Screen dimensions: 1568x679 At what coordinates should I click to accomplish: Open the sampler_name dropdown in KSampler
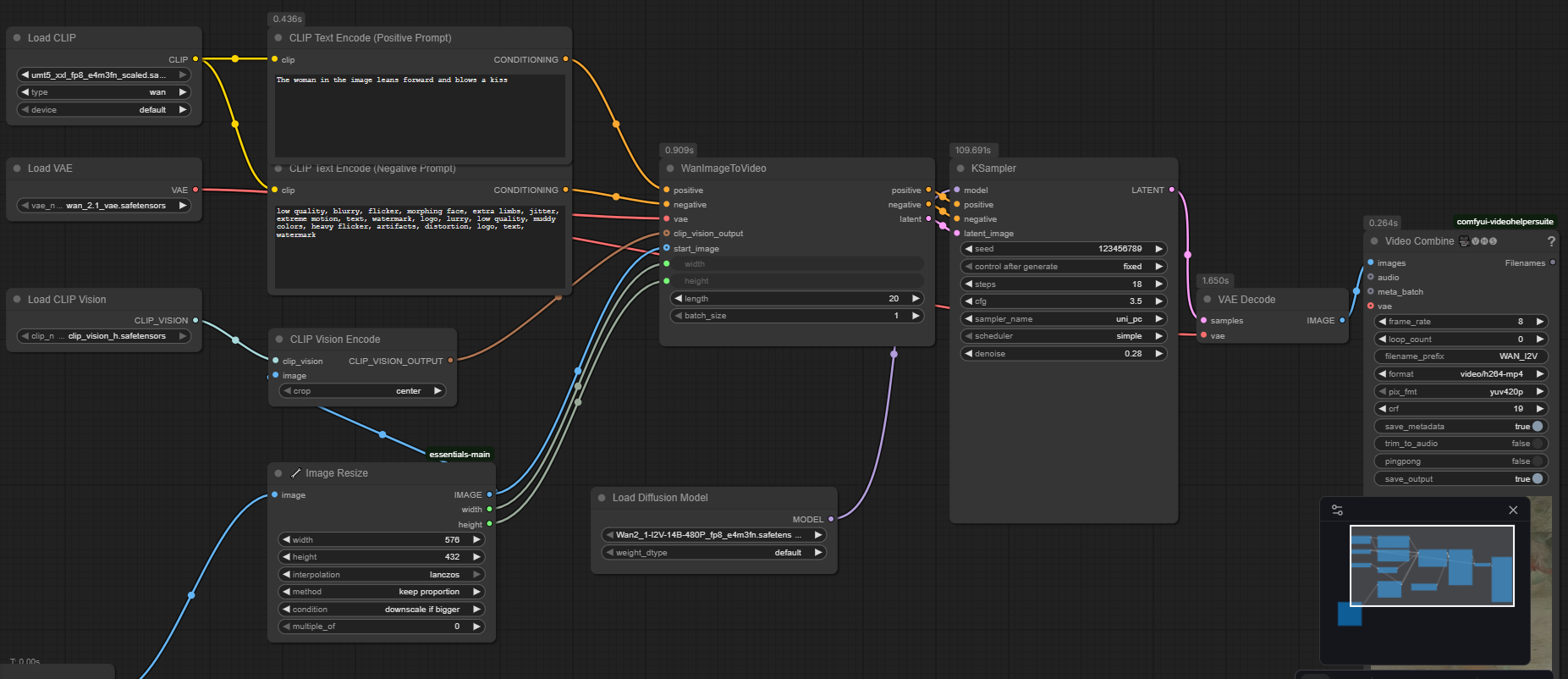click(1063, 319)
